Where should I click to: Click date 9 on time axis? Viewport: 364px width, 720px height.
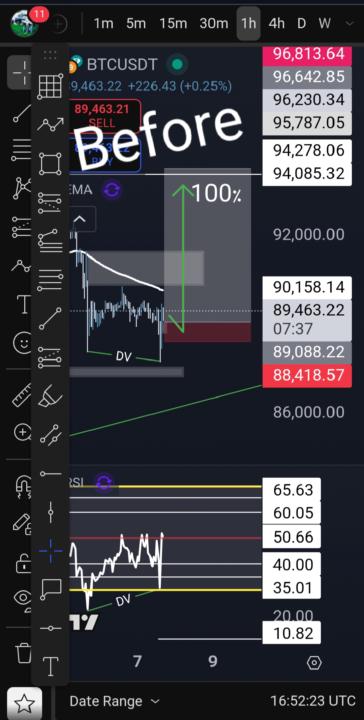click(213, 661)
